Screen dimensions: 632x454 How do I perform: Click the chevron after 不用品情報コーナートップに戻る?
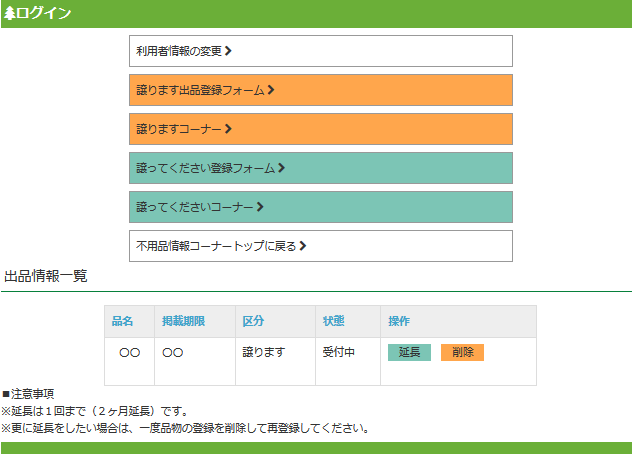[x=303, y=245]
